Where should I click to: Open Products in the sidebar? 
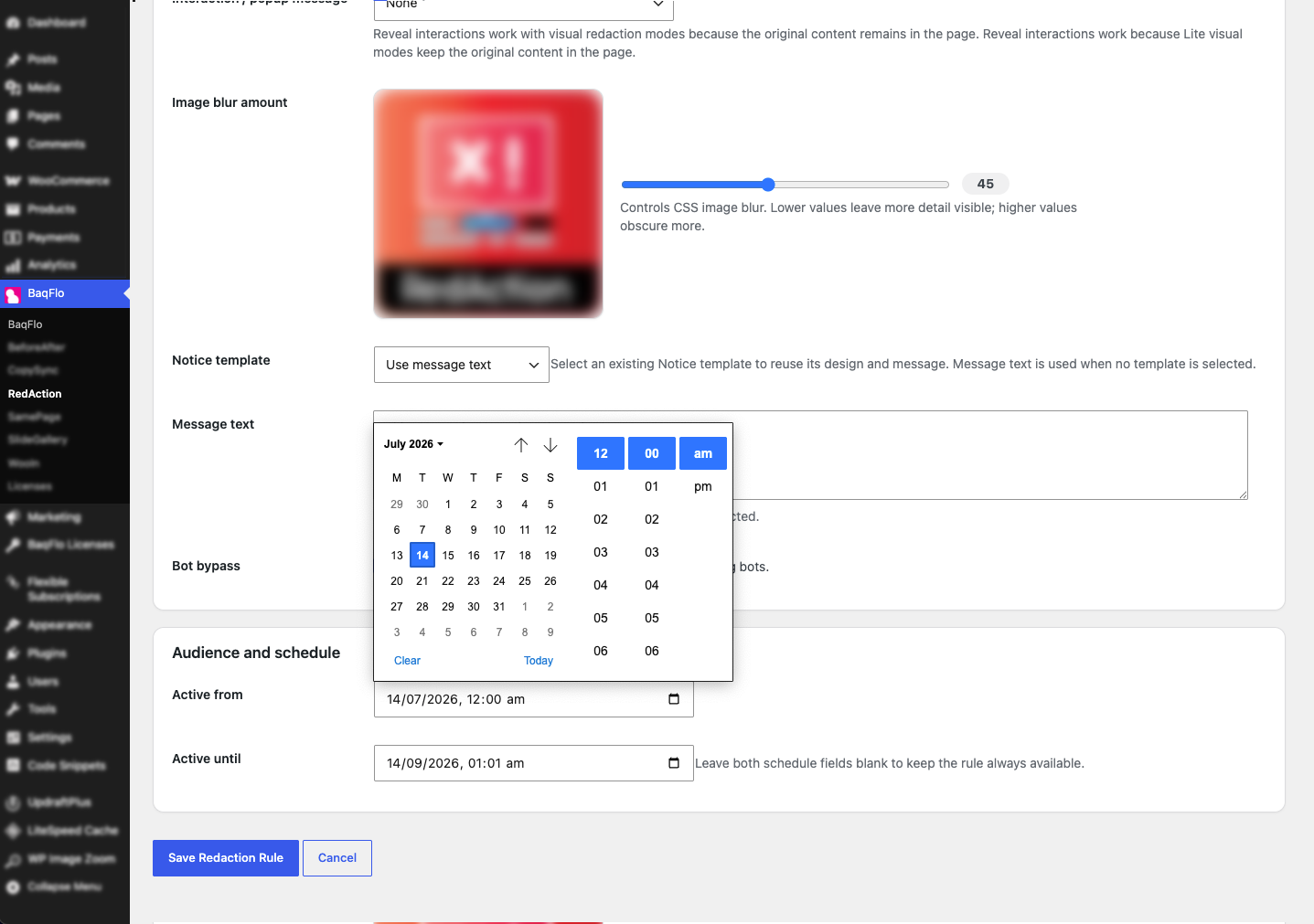[51, 209]
